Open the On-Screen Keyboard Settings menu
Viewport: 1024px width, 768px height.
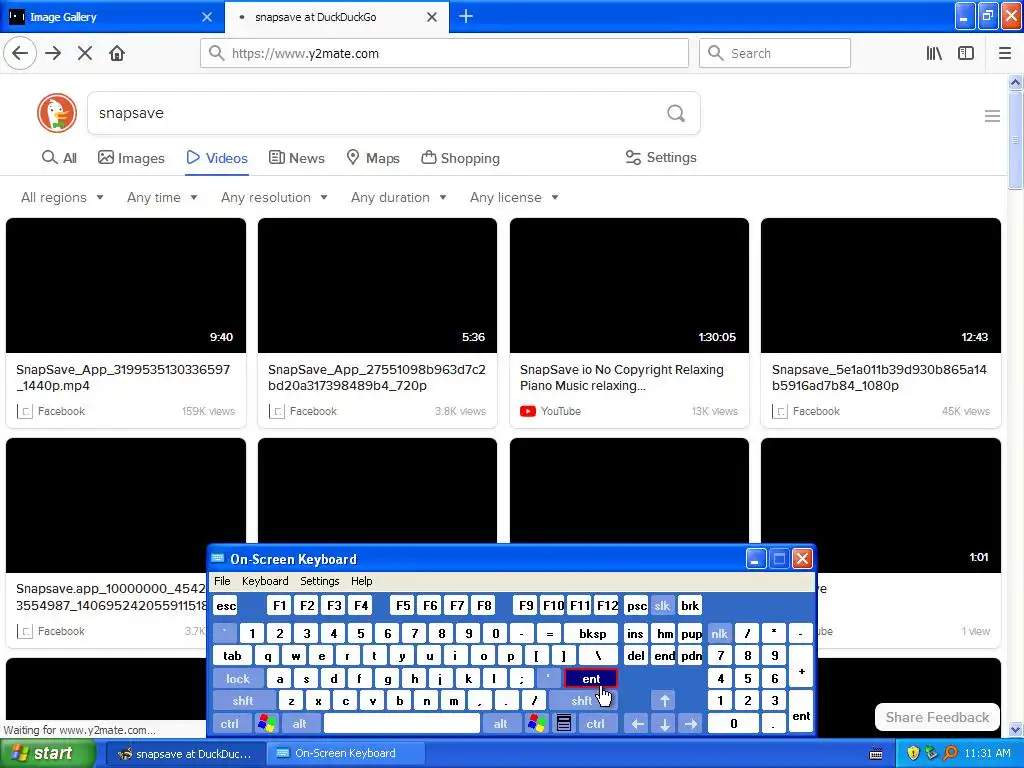pos(319,581)
